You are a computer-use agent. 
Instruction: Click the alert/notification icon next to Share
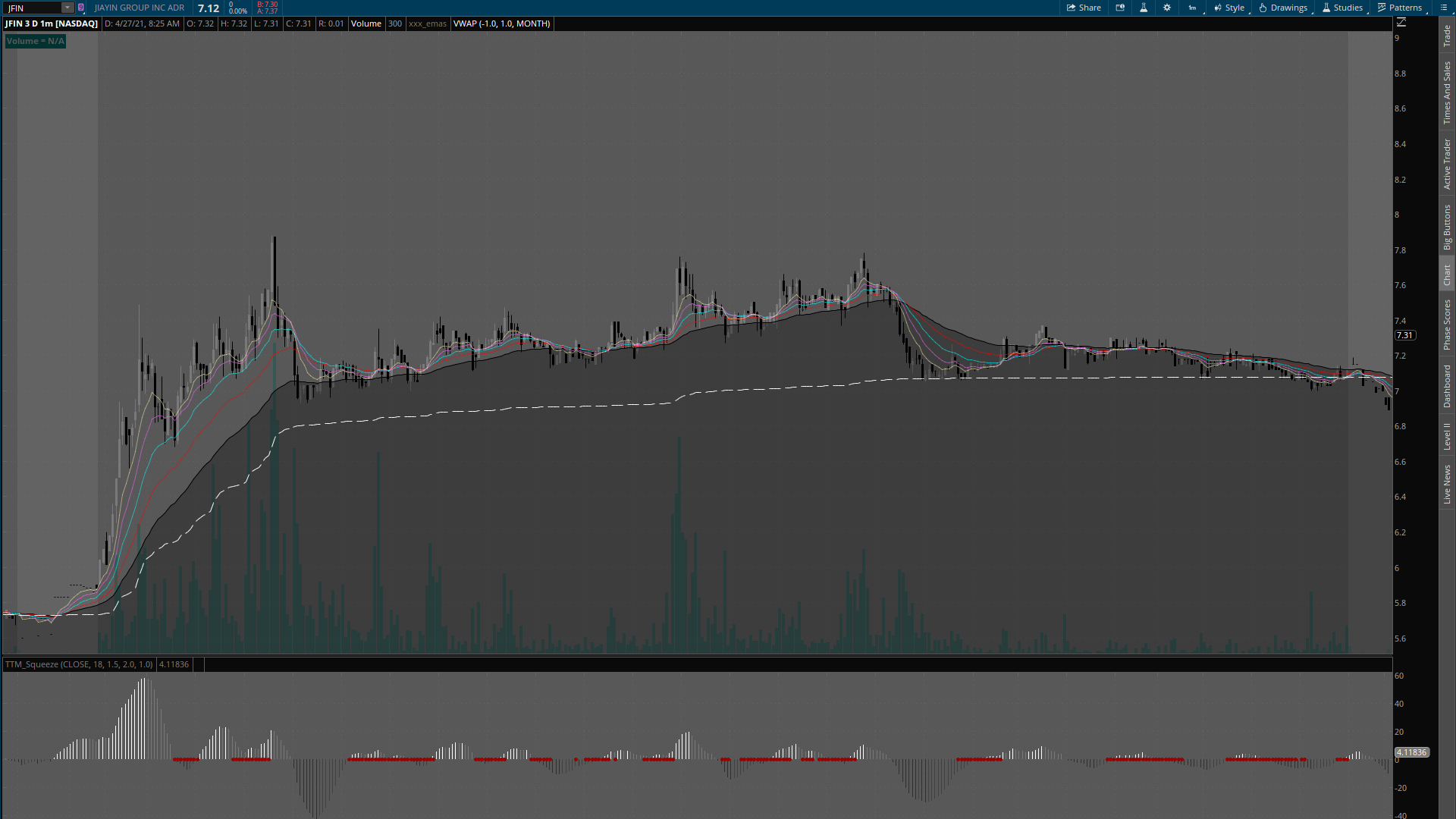point(1120,8)
